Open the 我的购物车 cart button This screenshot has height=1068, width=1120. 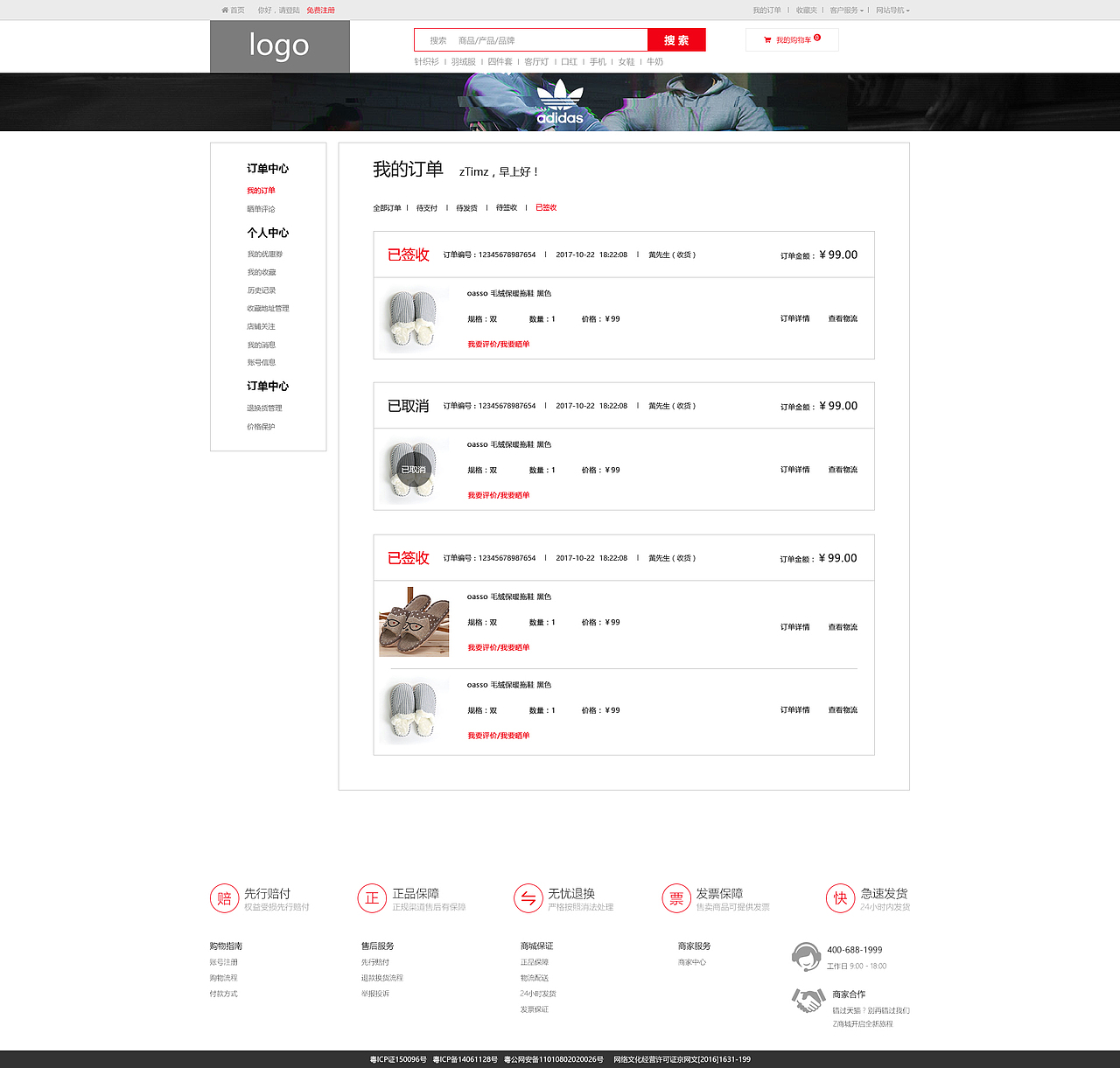792,40
